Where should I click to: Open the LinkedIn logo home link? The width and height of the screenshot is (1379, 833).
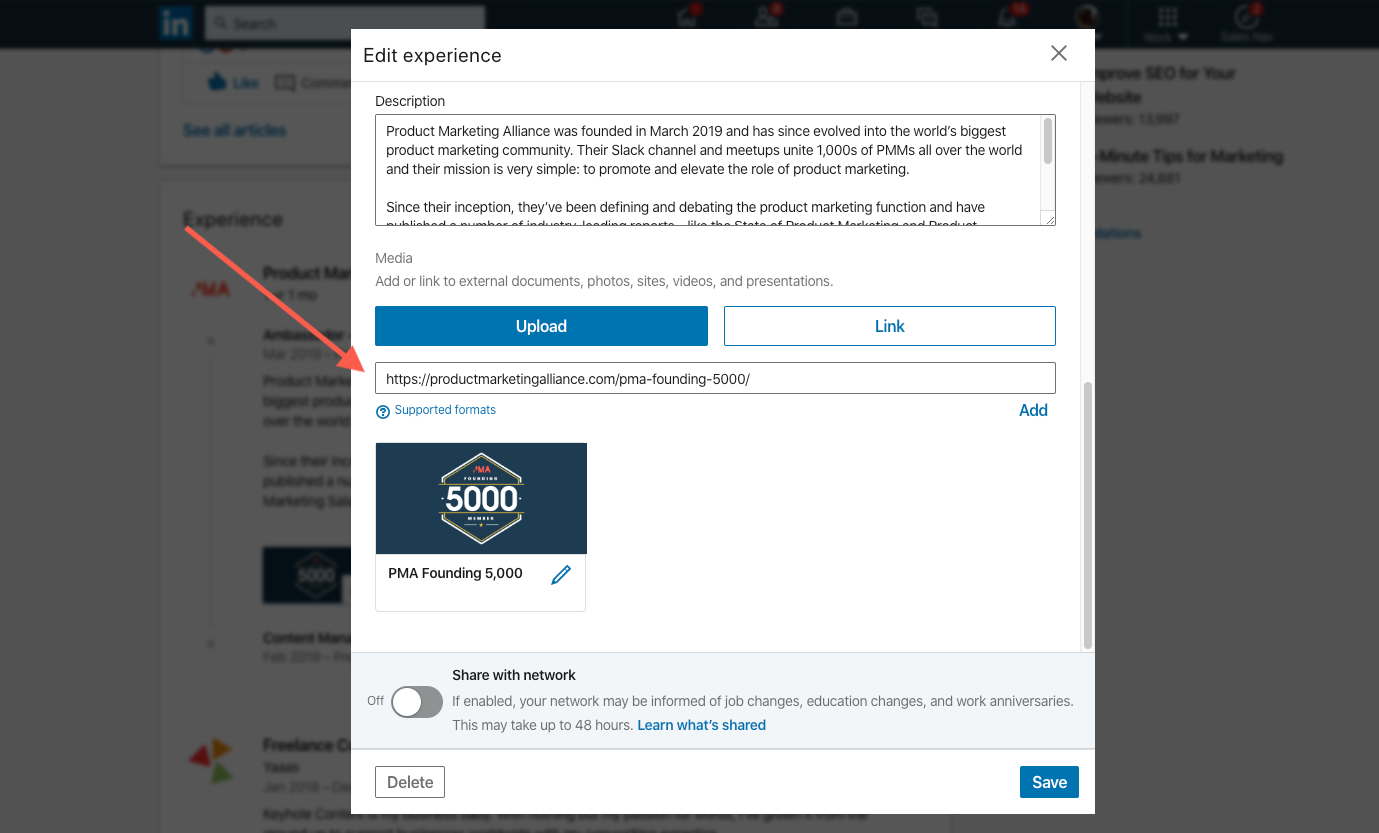(176, 24)
